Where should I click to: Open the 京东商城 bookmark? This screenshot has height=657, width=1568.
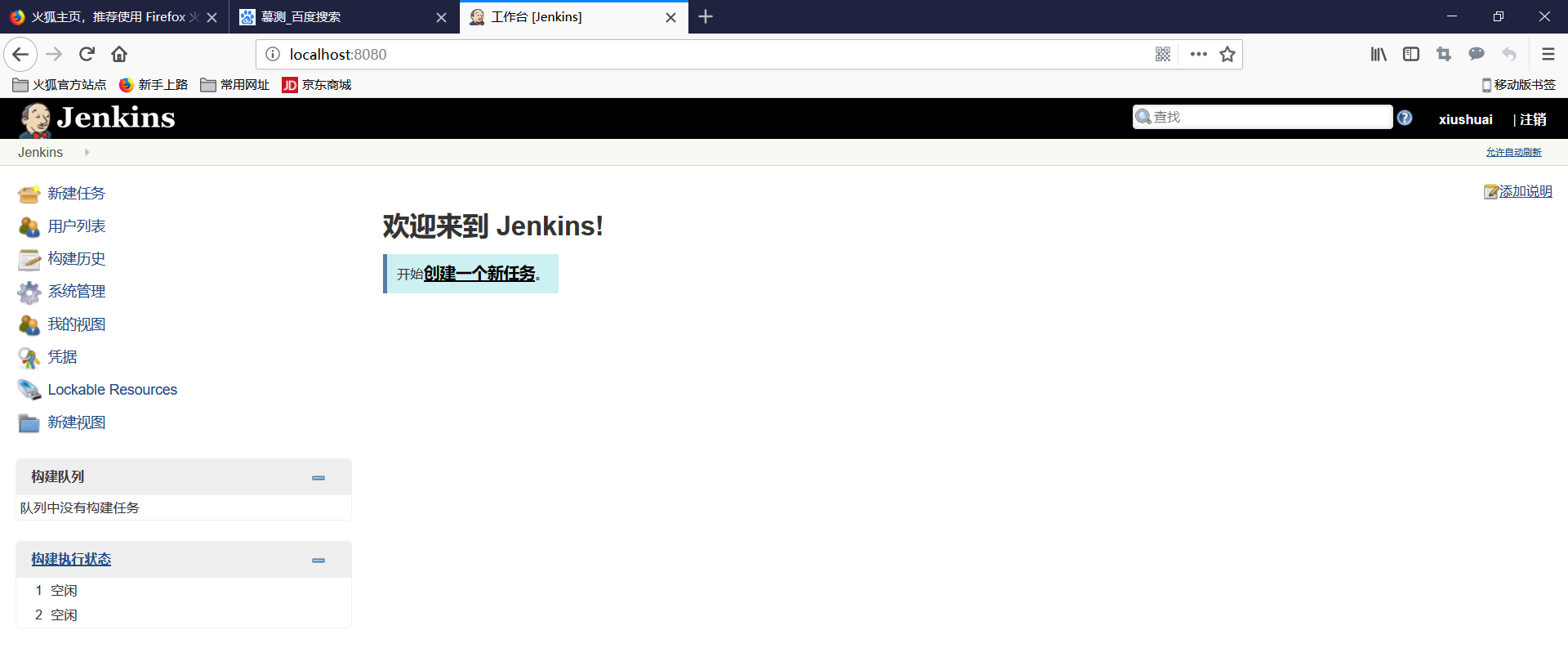[317, 85]
